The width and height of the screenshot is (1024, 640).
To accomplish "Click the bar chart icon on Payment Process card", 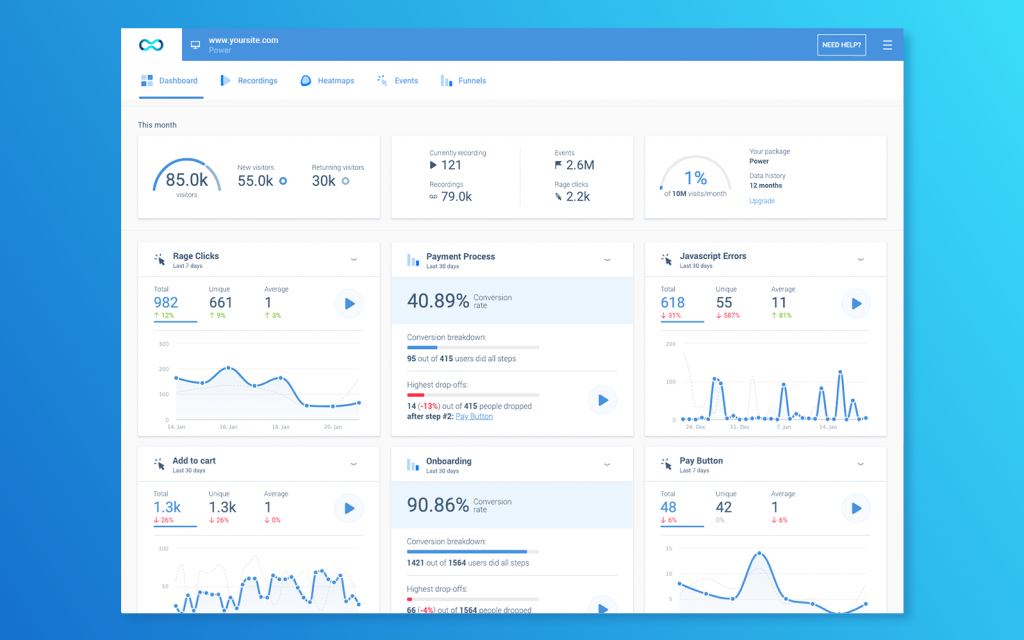I will pyautogui.click(x=414, y=259).
